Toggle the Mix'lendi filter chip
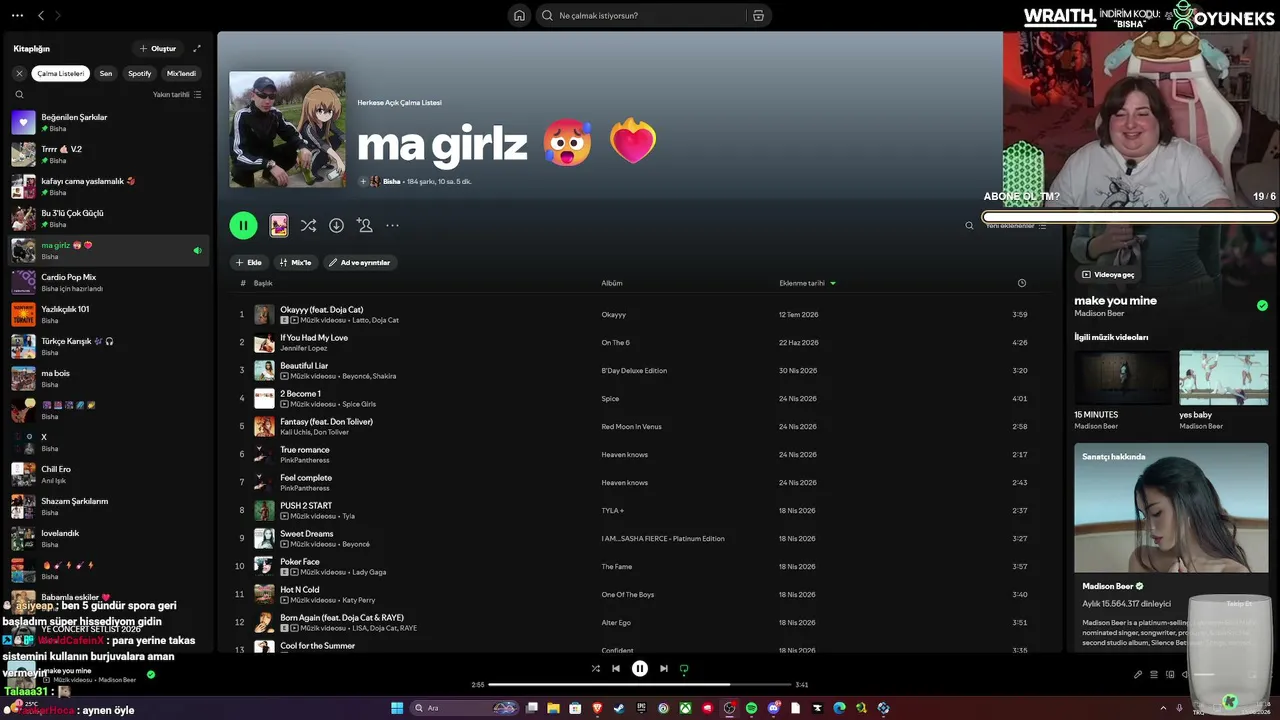 pos(181,73)
